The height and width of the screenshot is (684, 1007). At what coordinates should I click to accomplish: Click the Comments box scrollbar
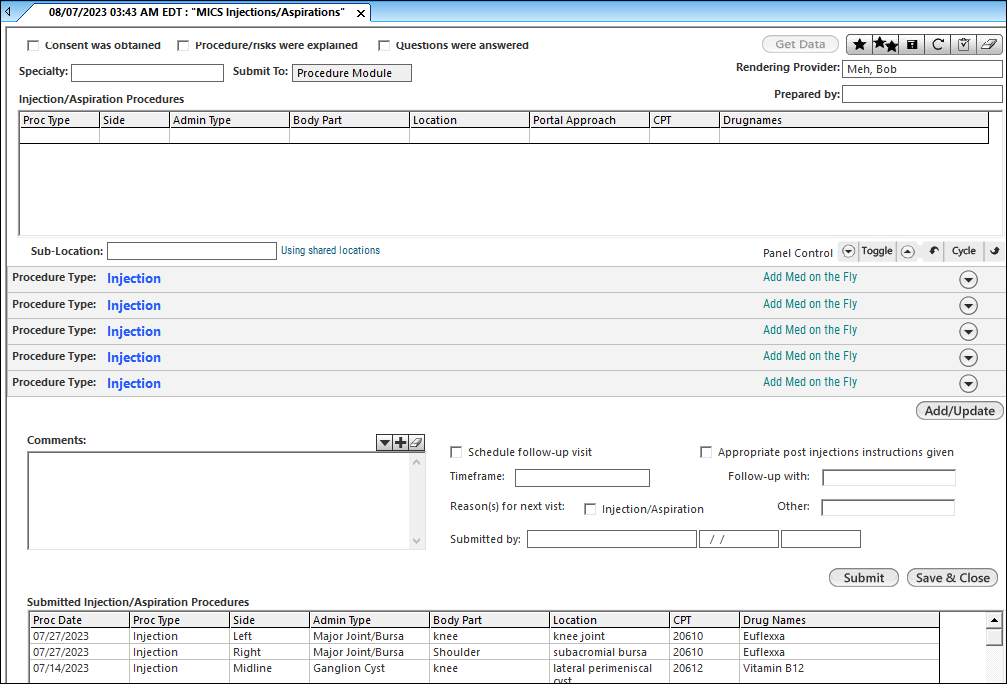click(417, 501)
